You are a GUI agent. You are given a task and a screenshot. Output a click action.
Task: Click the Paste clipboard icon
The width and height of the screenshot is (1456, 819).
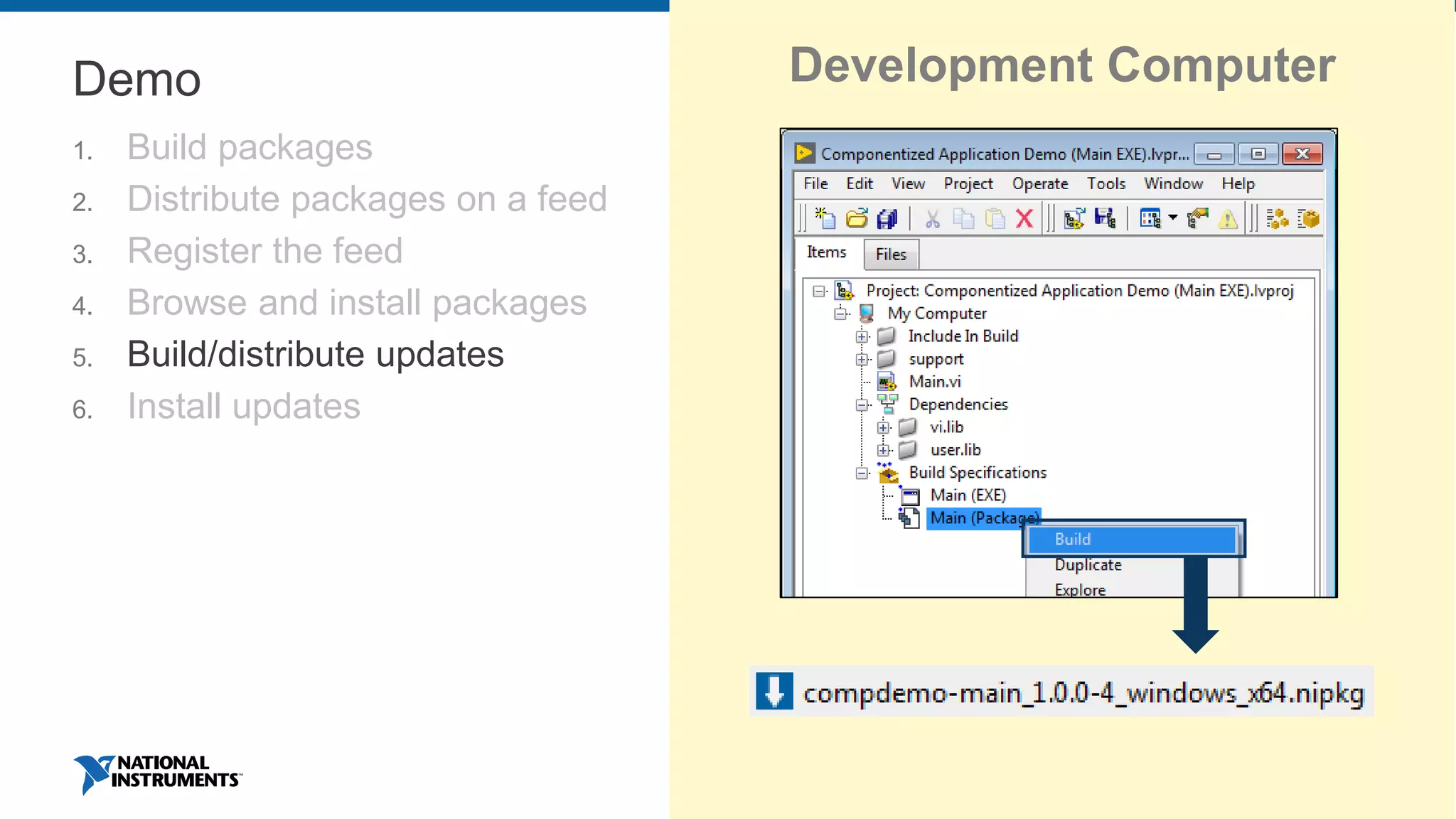995,218
